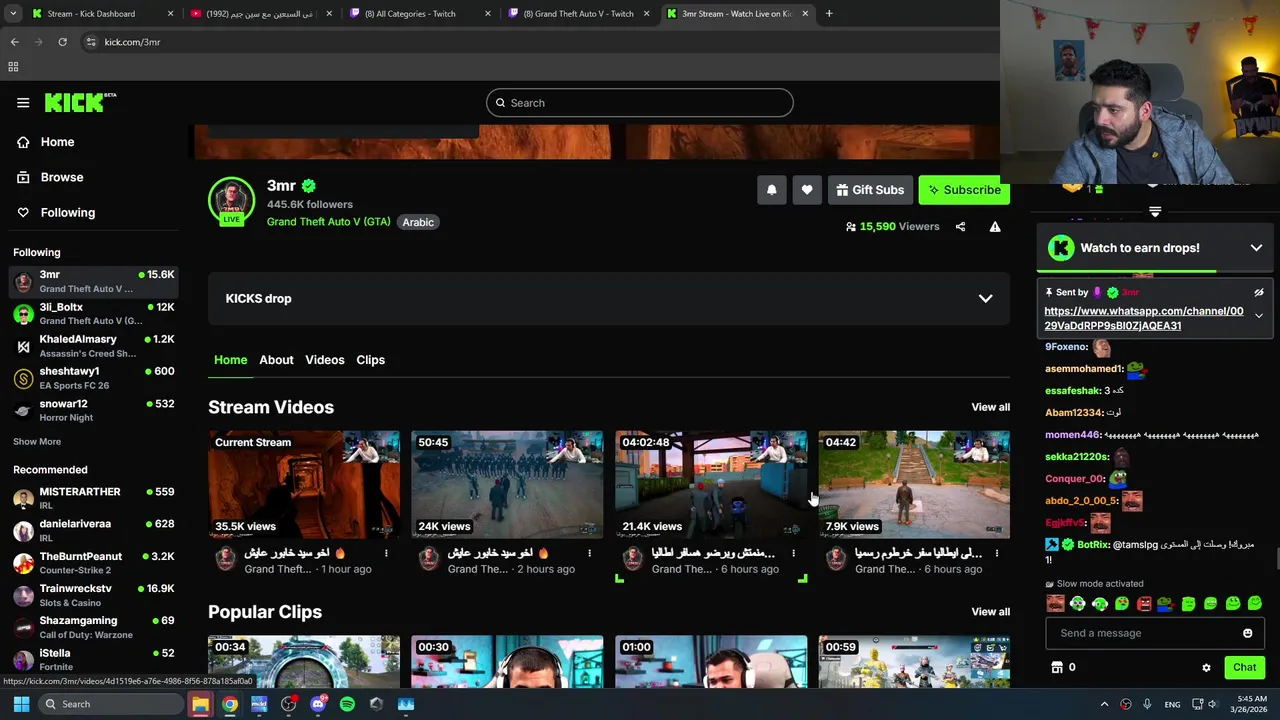Reload the page in Chrome

pyautogui.click(x=62, y=42)
